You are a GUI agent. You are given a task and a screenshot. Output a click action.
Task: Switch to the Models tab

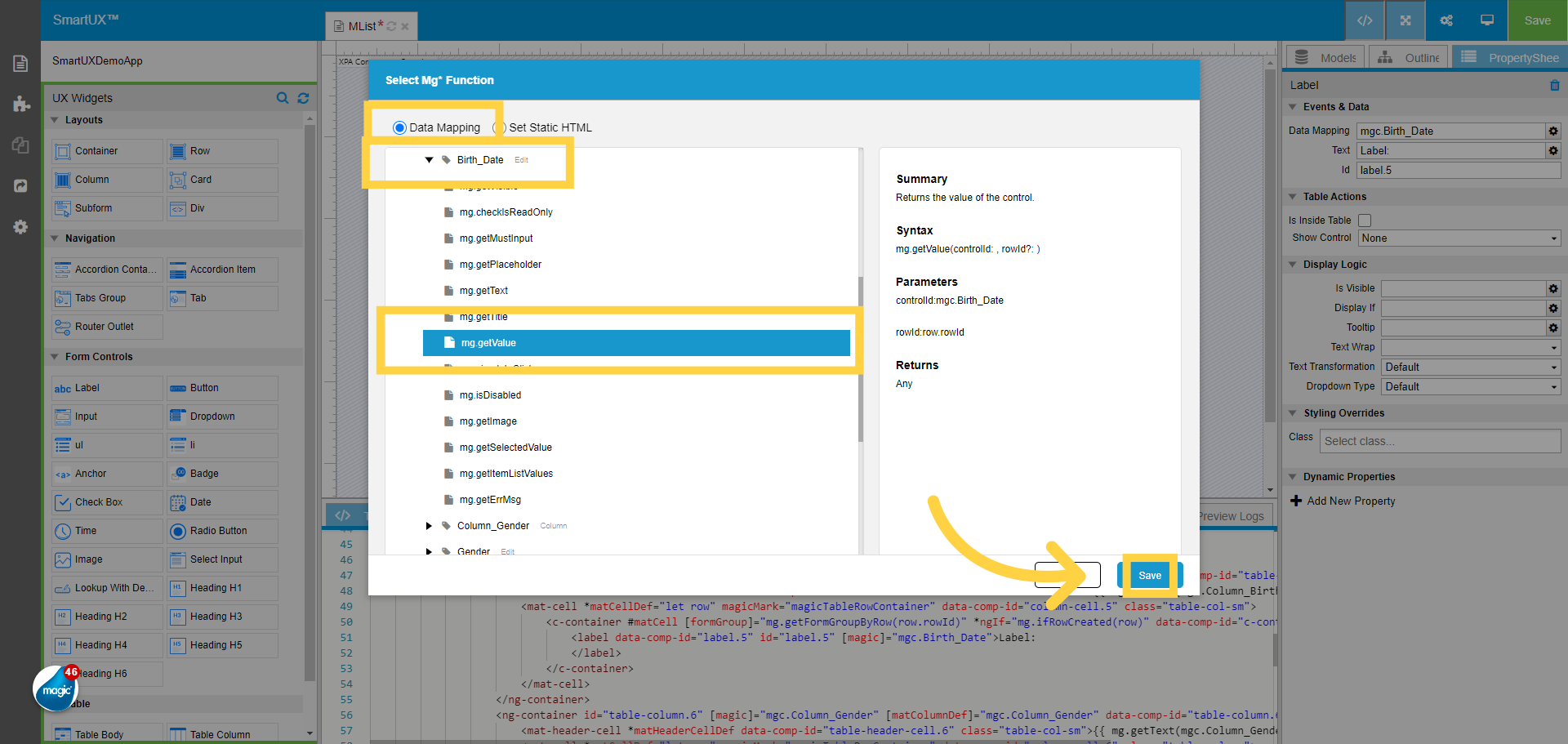(1324, 56)
